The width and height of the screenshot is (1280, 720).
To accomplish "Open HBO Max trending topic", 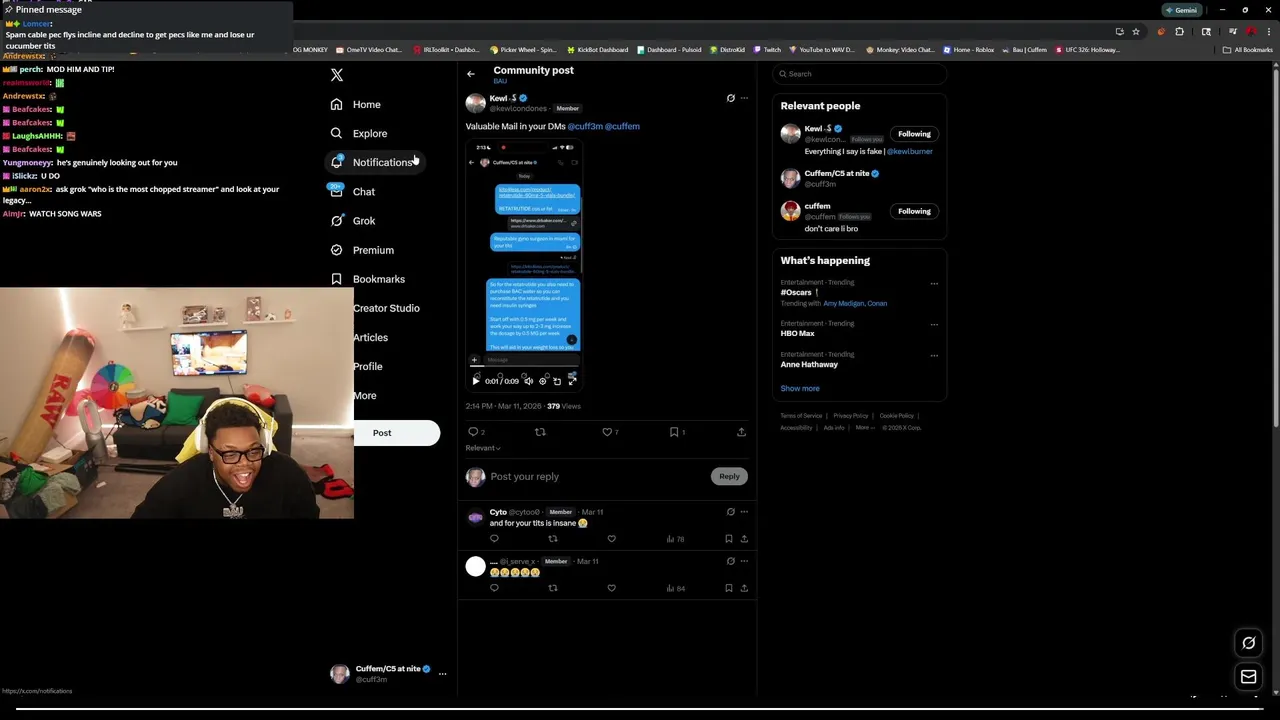I will tap(798, 334).
